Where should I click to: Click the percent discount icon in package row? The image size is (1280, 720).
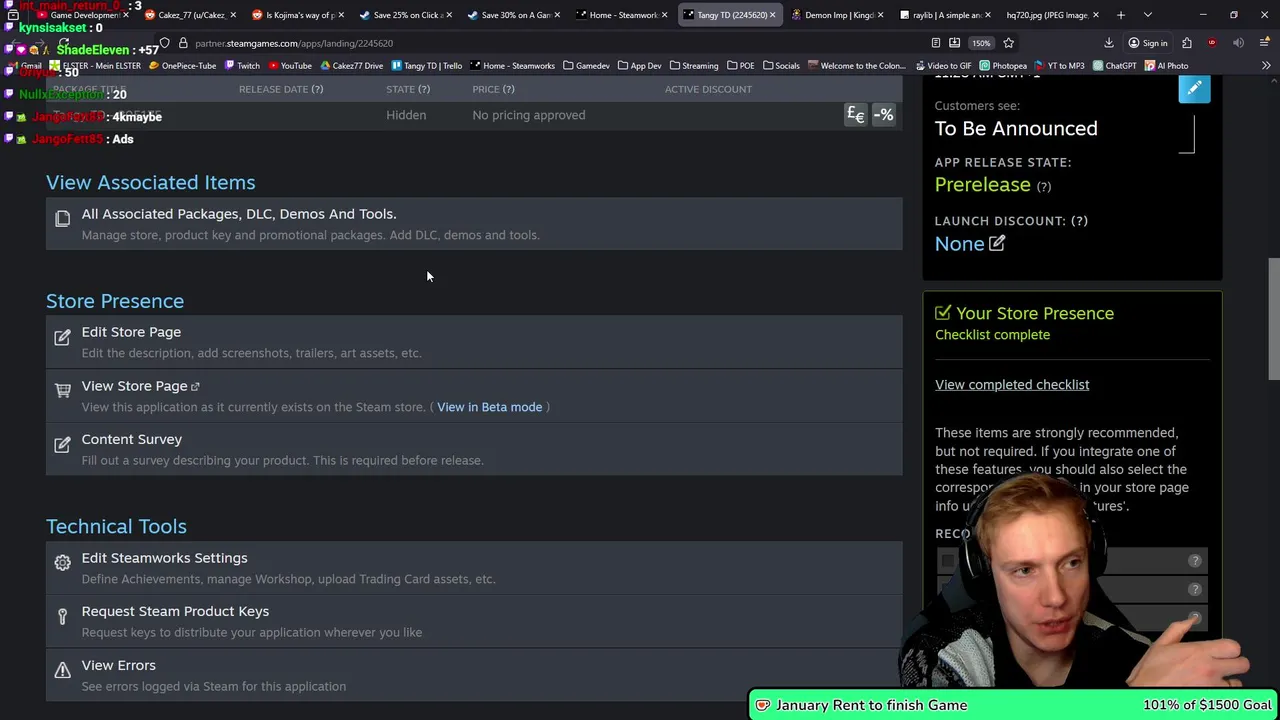point(883,115)
